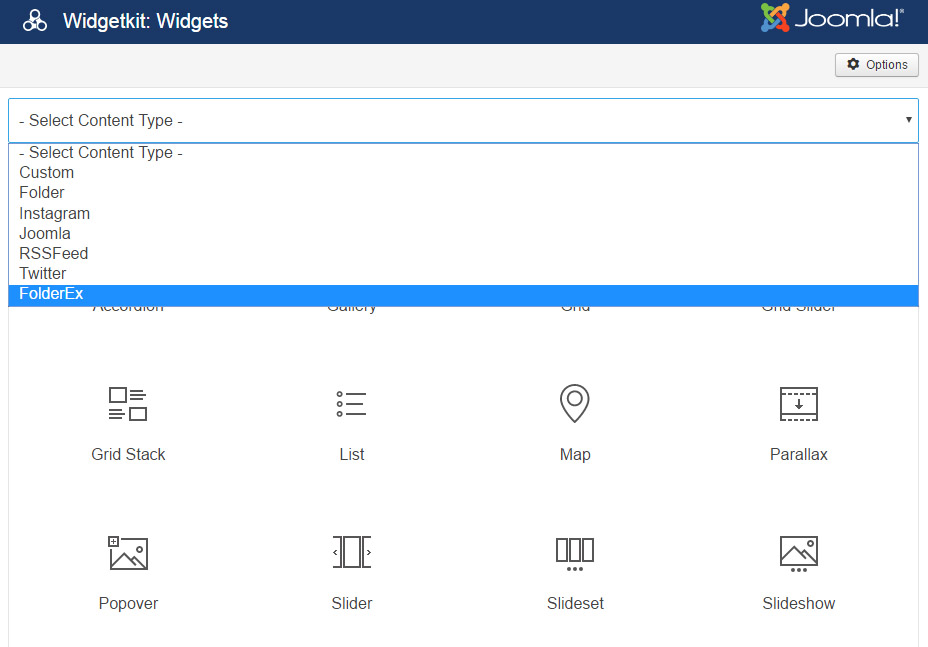
Task: Click the Widgetkit: Widgets page title
Action: click(145, 21)
